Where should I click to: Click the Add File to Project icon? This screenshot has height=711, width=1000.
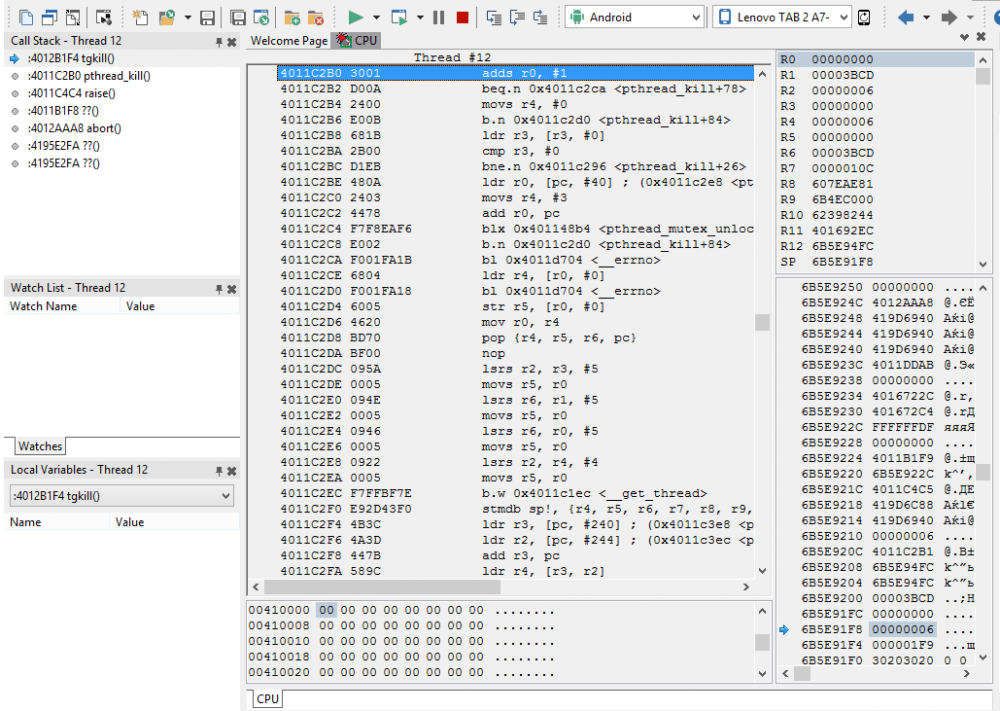pyautogui.click(x=292, y=17)
